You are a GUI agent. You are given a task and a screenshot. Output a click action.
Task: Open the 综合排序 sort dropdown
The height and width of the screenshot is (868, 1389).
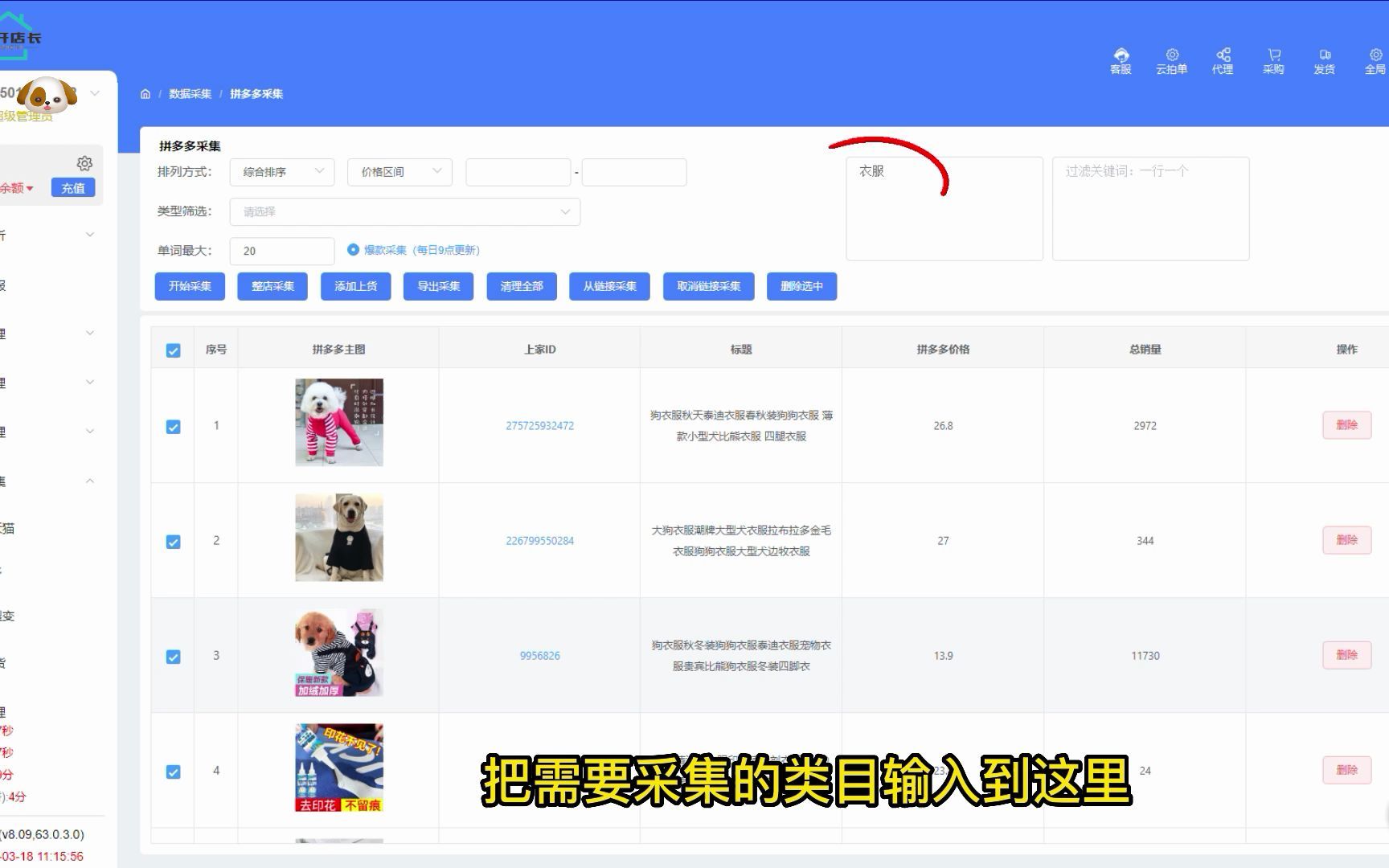point(281,171)
